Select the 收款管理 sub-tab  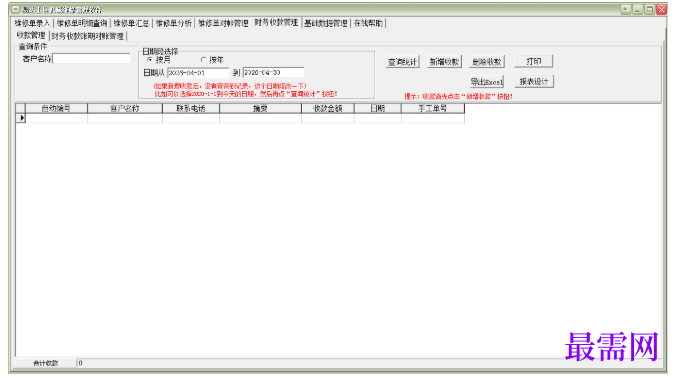(31, 35)
